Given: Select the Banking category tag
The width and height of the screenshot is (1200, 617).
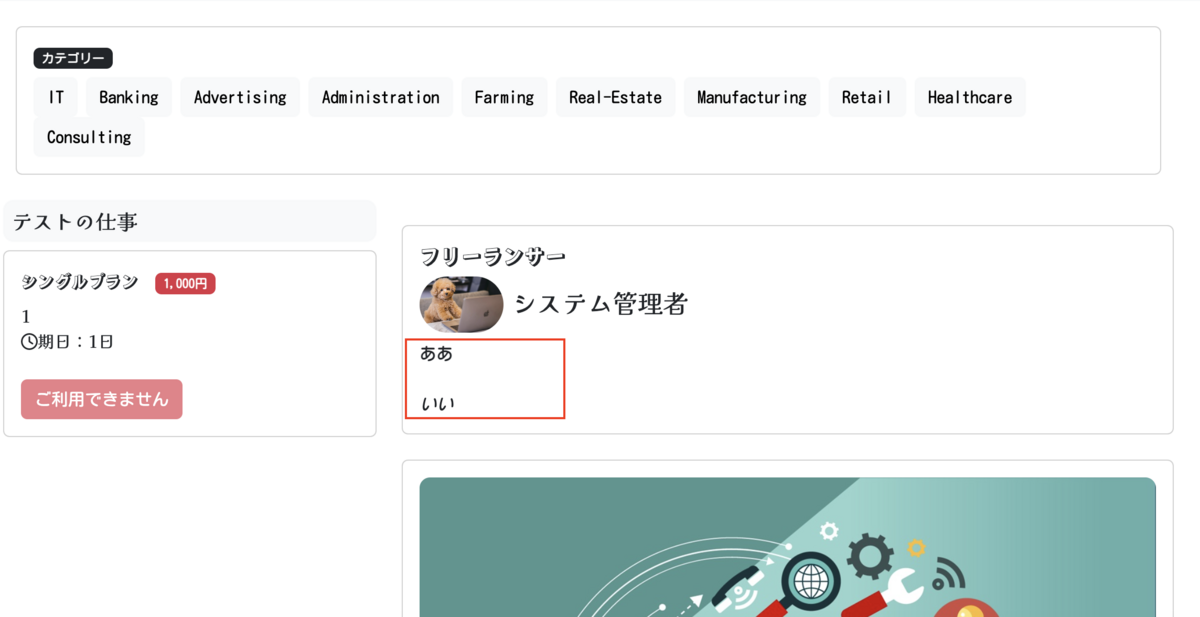Looking at the screenshot, I should (x=129, y=97).
